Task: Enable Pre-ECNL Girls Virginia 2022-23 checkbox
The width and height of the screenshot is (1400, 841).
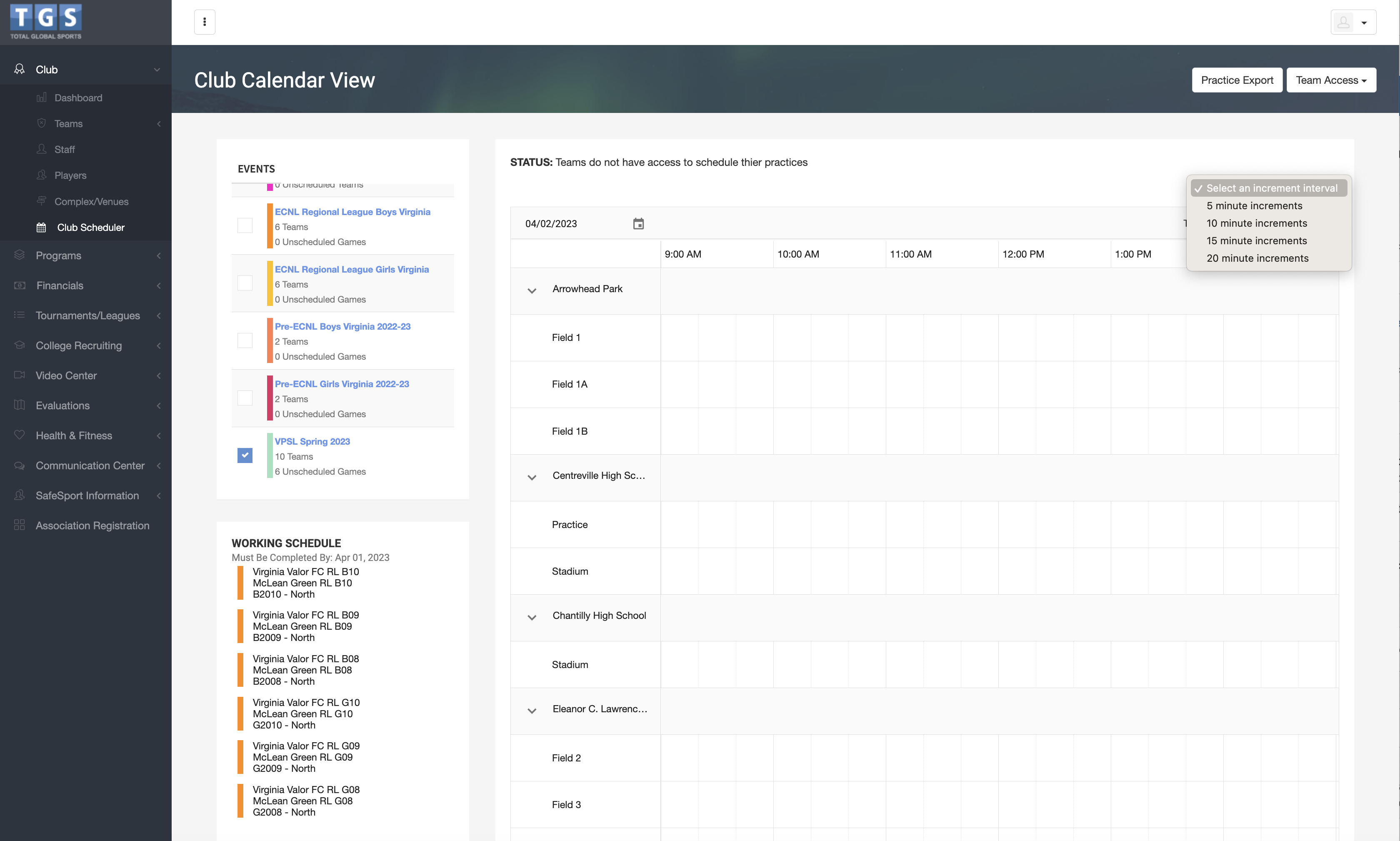Action: pyautogui.click(x=245, y=398)
